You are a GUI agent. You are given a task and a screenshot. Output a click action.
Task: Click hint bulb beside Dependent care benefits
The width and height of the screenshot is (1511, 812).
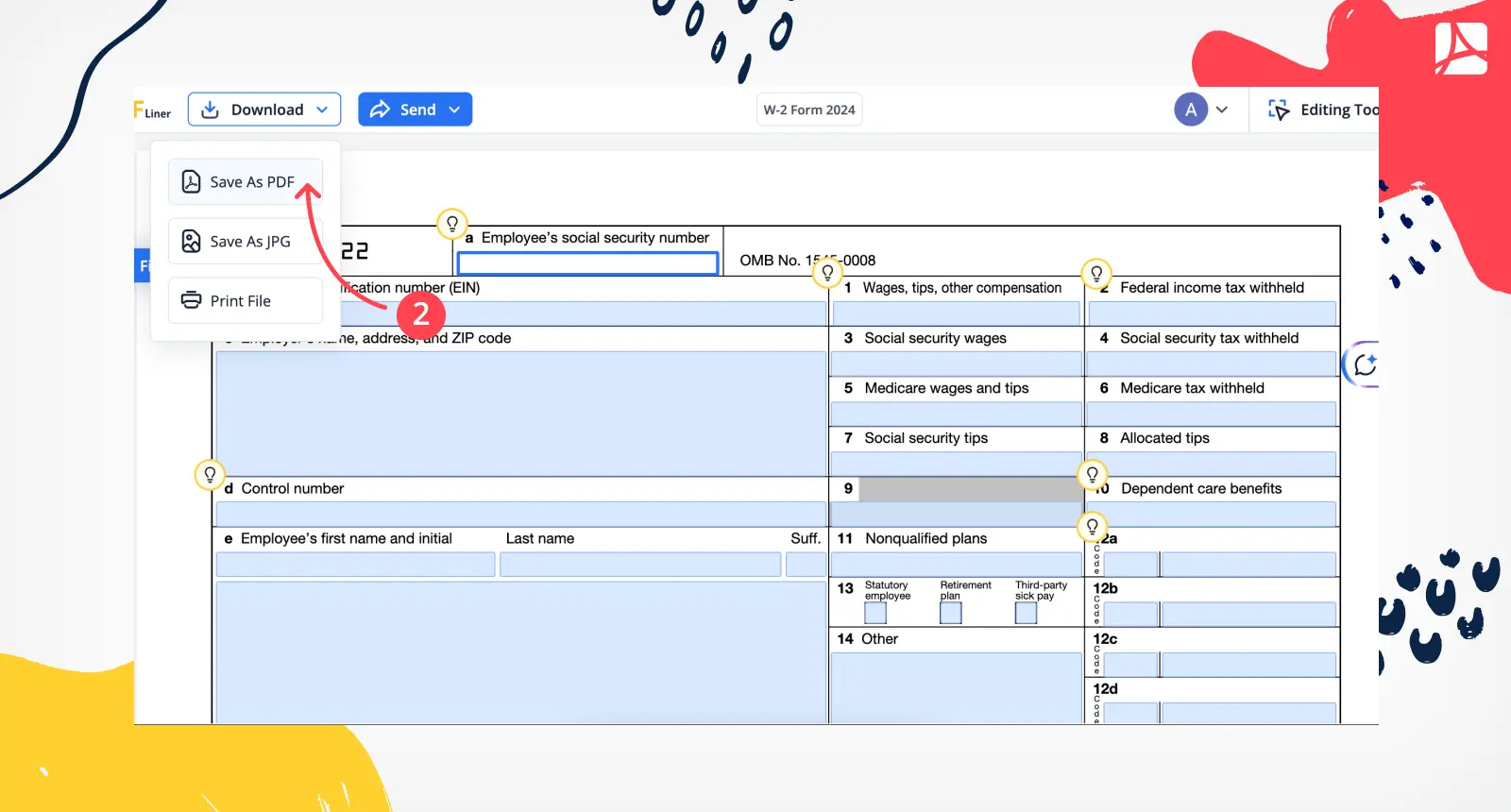[x=1092, y=474]
